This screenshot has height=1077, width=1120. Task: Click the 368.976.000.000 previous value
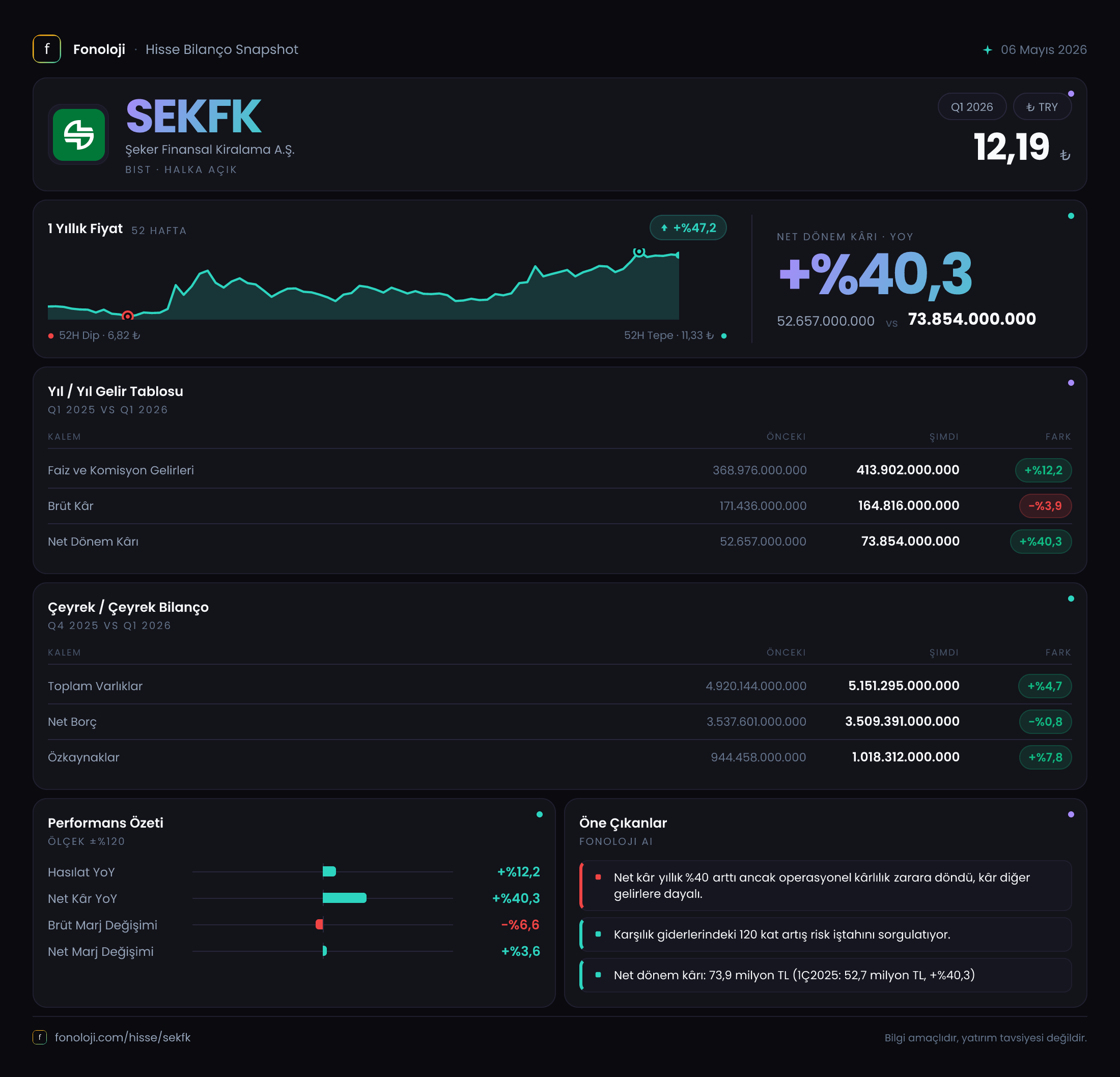(x=760, y=470)
